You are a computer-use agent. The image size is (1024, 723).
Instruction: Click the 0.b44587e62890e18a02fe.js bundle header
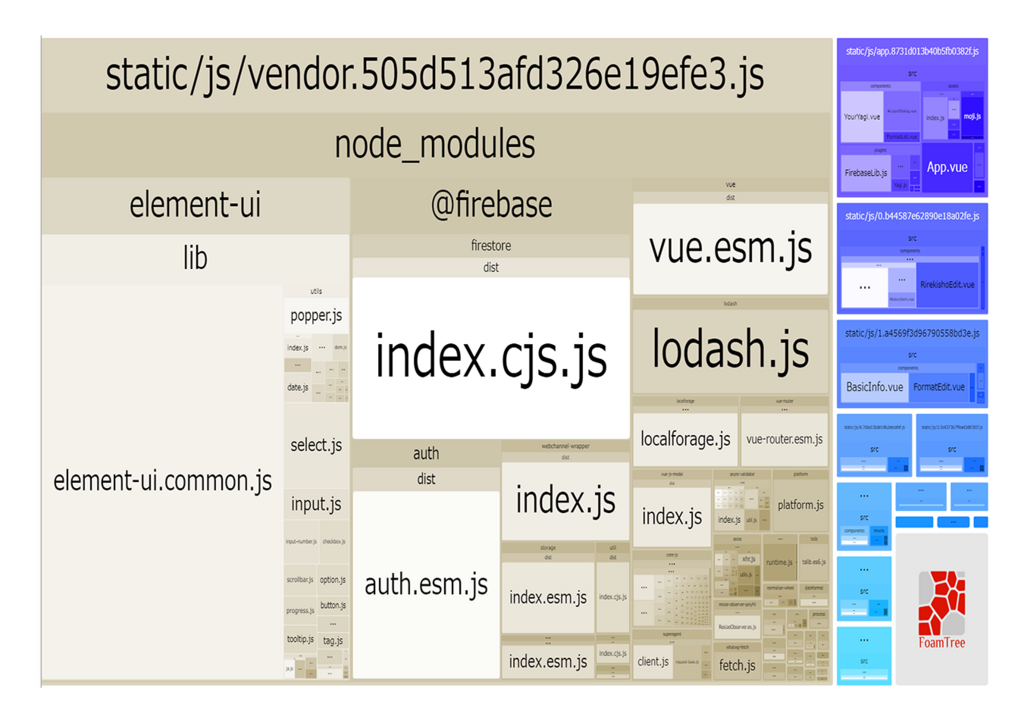point(912,216)
